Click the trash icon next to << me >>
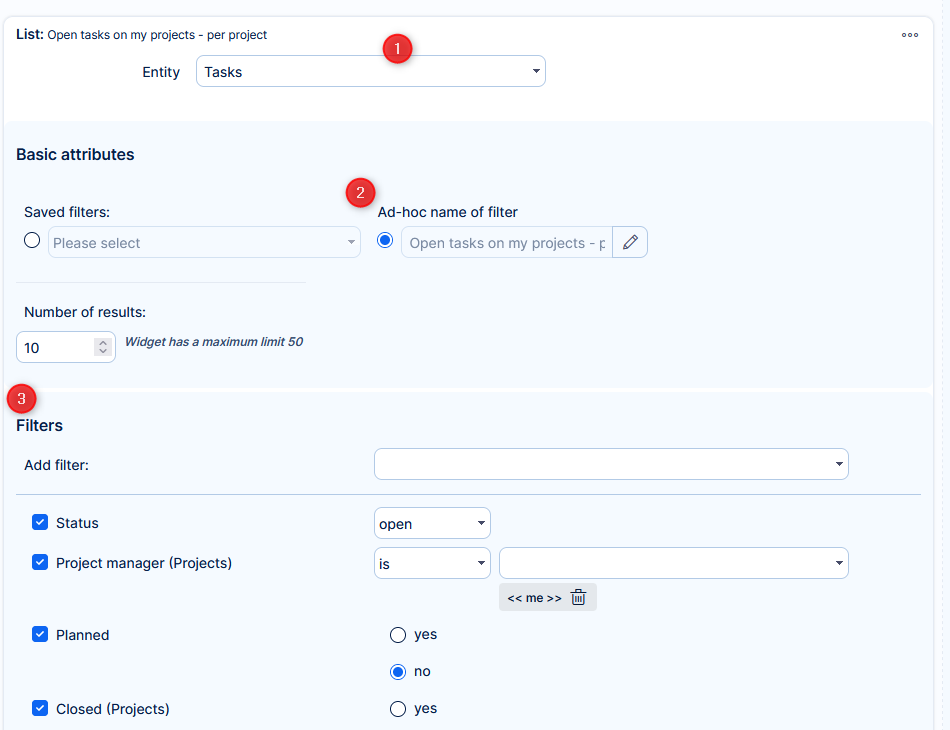Screen dimensions: 950x730 pyautogui.click(x=578, y=598)
